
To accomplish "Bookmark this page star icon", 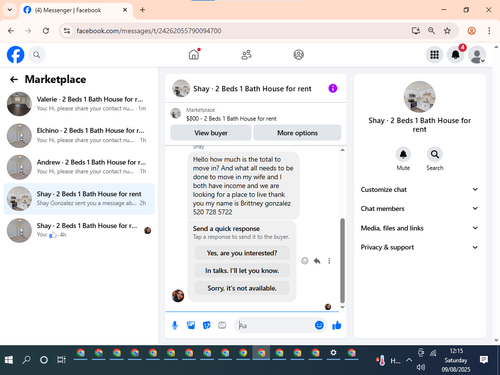I will point(447,31).
